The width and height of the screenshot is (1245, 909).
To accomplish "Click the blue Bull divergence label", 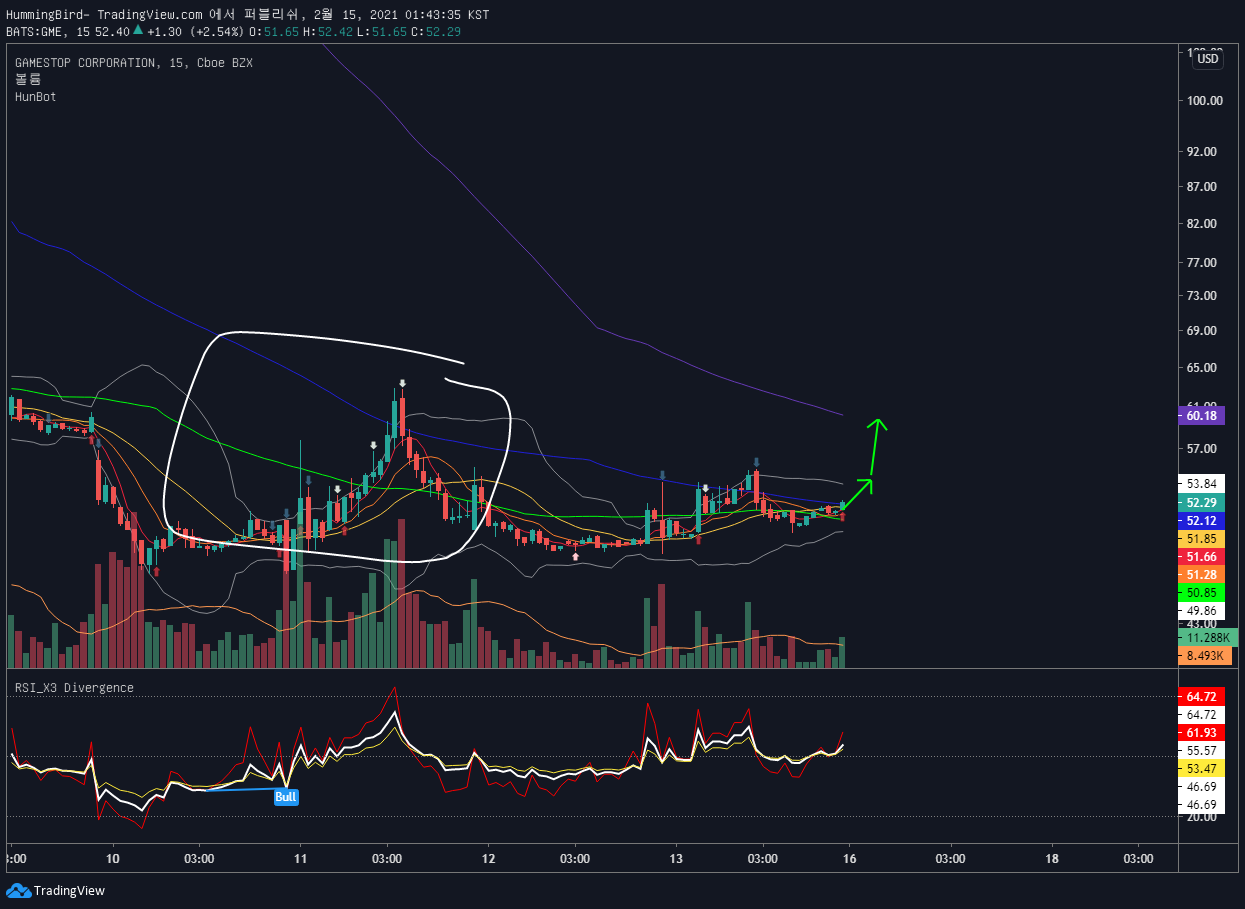I will point(286,797).
